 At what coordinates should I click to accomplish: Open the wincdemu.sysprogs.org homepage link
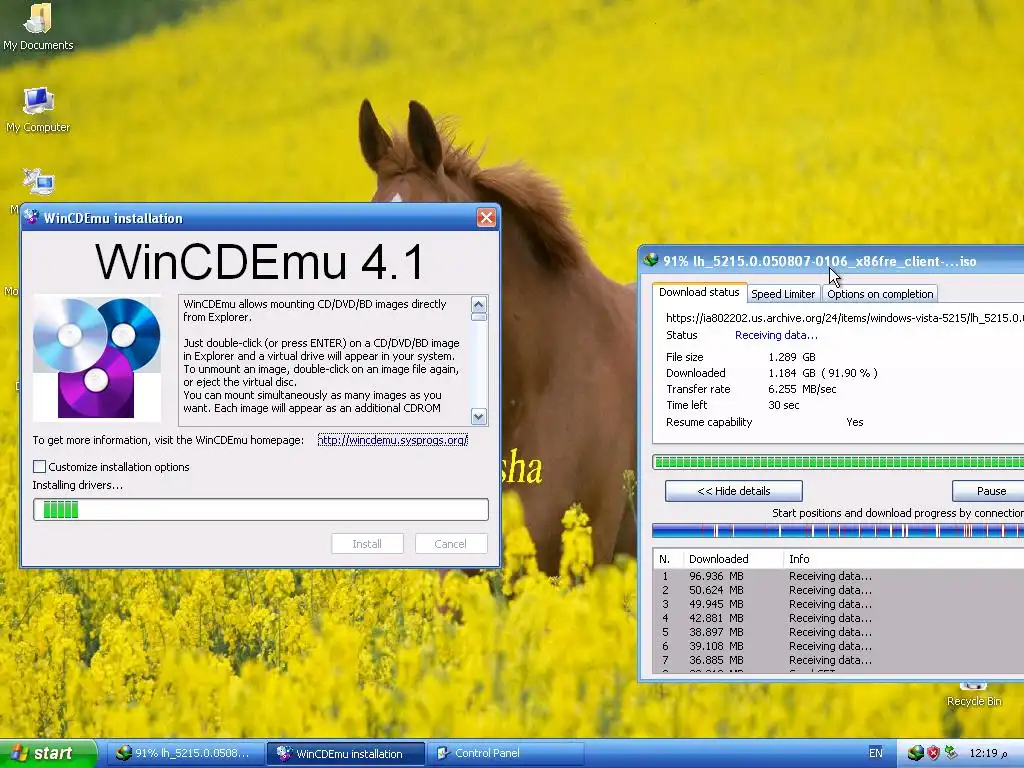pos(392,440)
